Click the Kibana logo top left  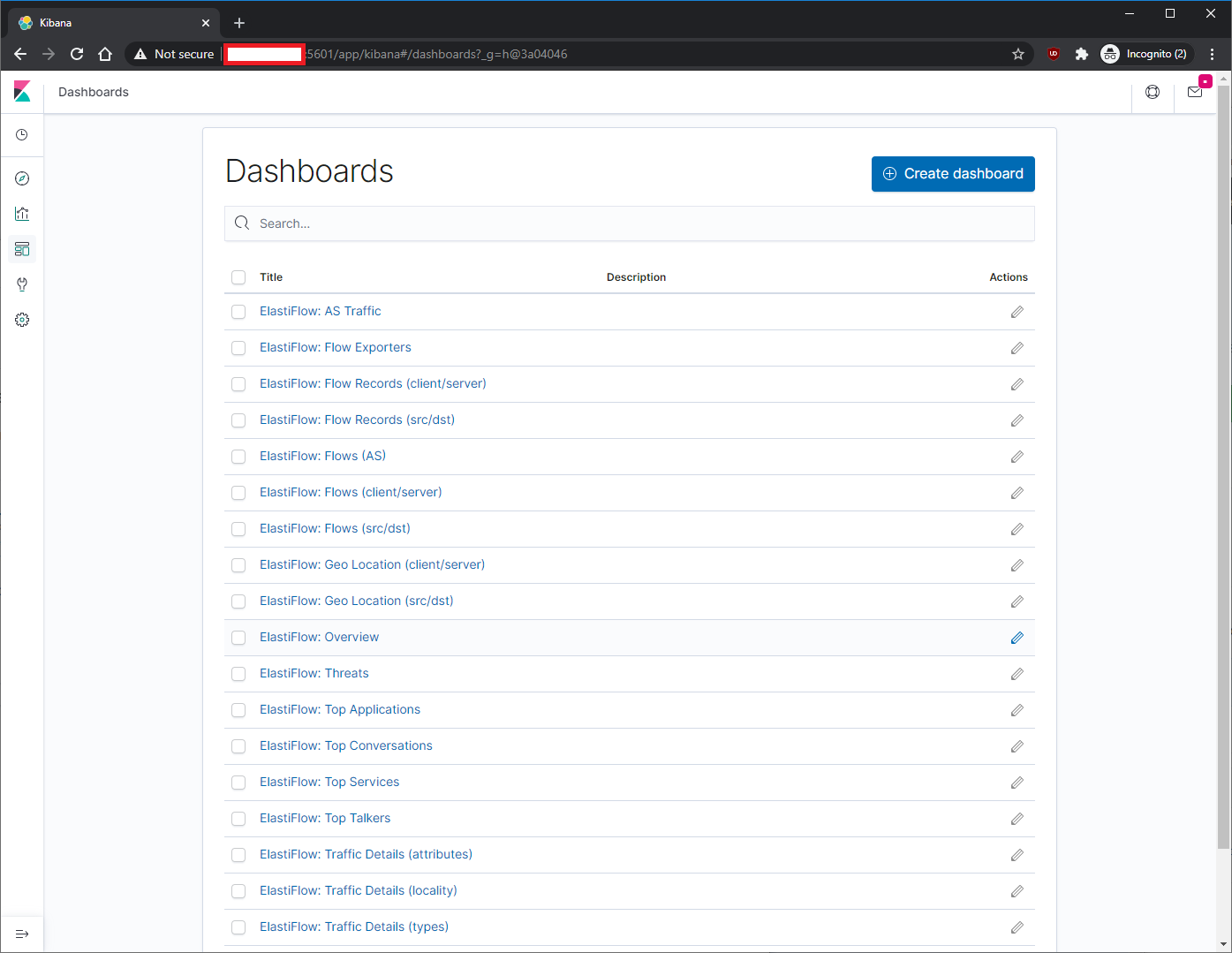click(21, 91)
